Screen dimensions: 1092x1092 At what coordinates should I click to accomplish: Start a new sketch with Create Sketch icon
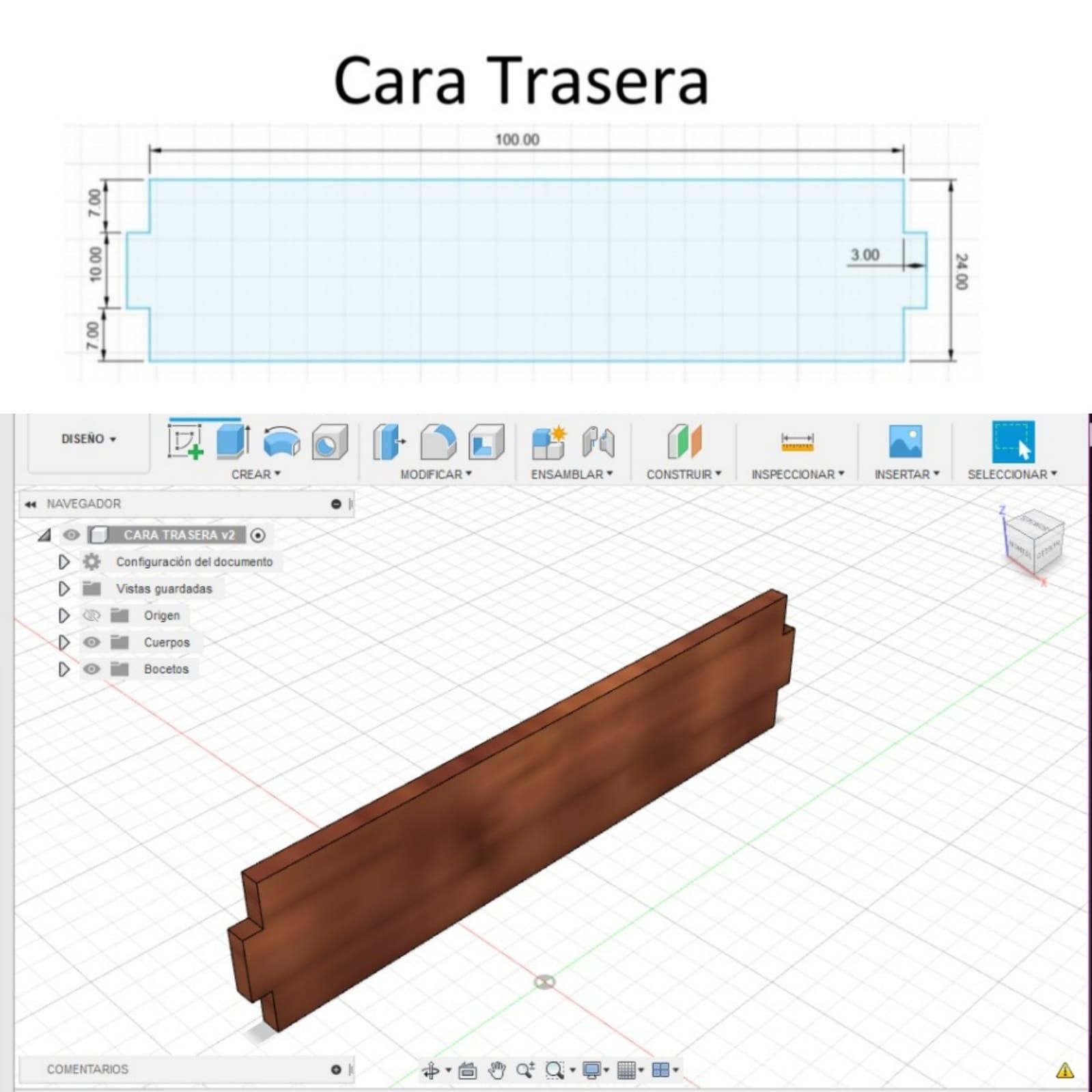pos(185,442)
